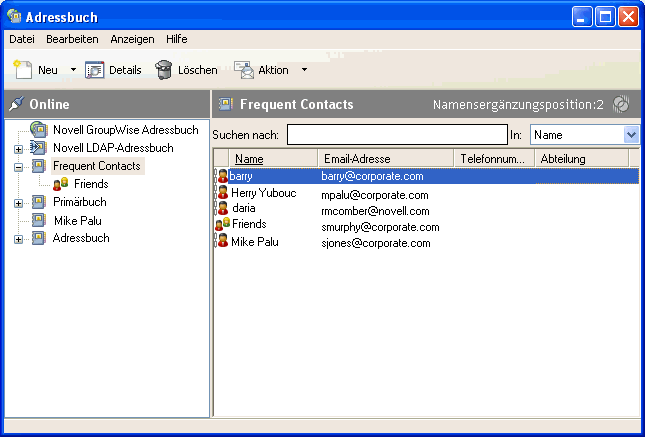Open the Datei menu

22,39
